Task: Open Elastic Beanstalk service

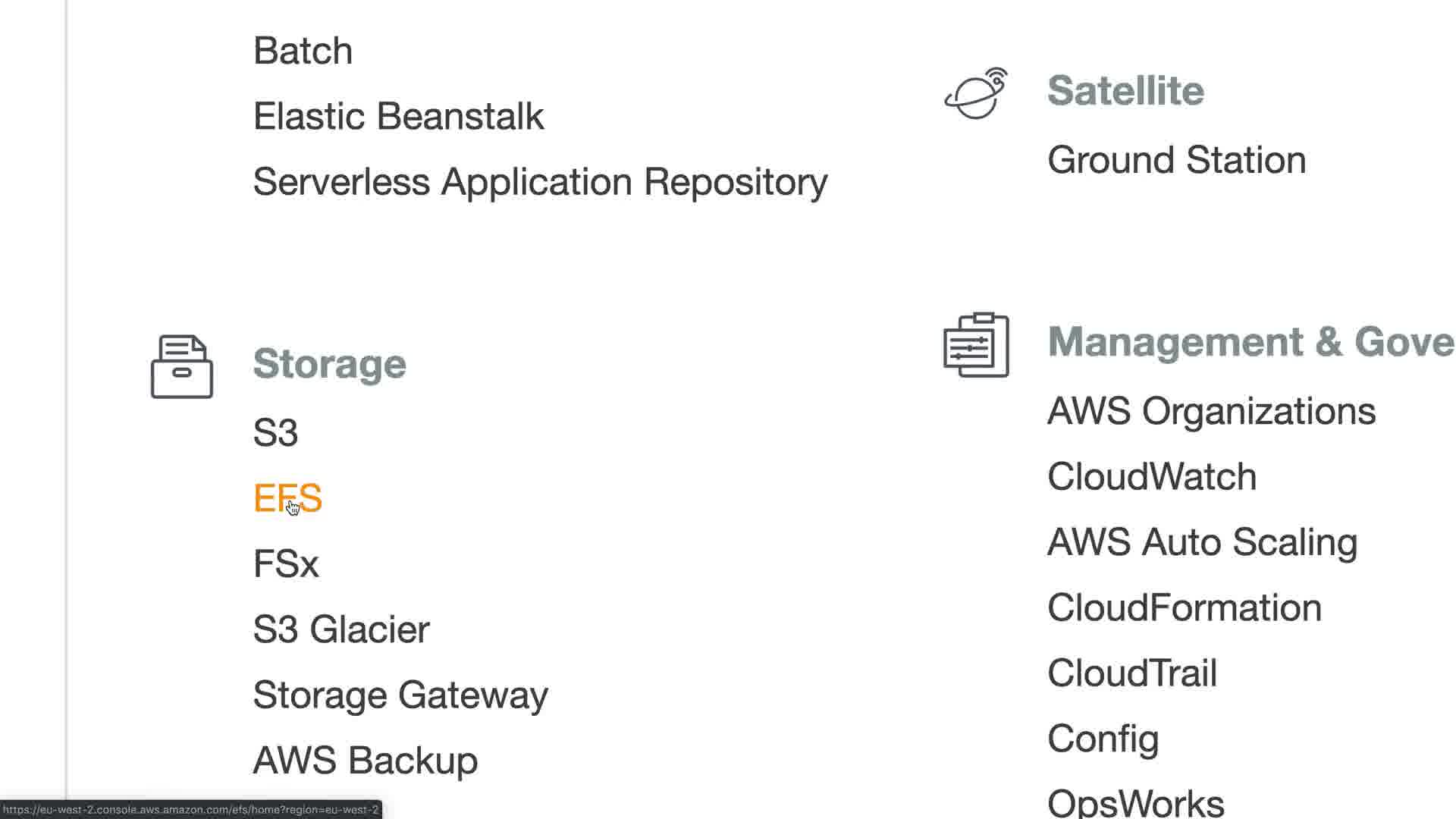Action: tap(398, 116)
